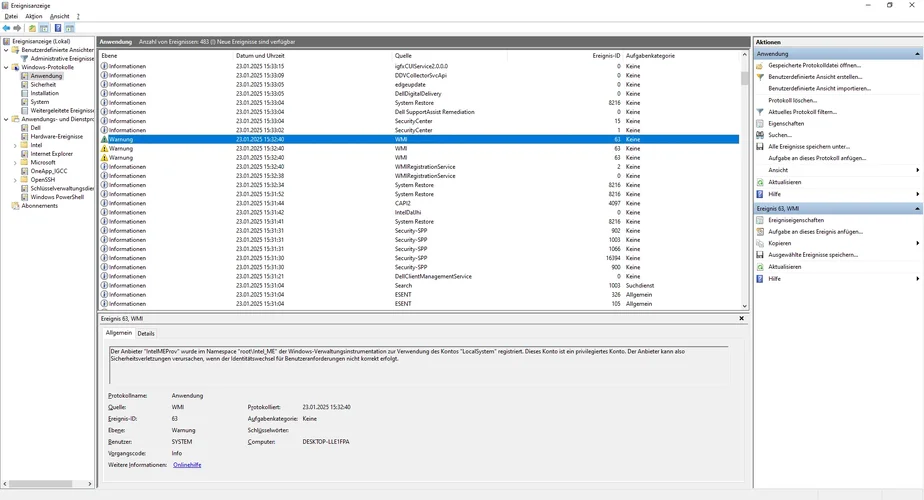Open the 'Ansicht' menu in menu bar

(60, 17)
